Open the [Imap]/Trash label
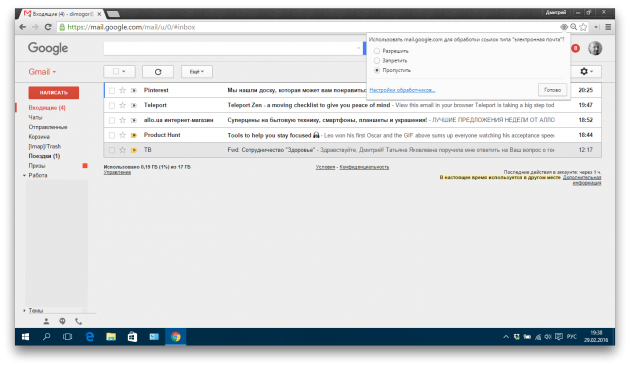630x367 pixels. [45, 146]
